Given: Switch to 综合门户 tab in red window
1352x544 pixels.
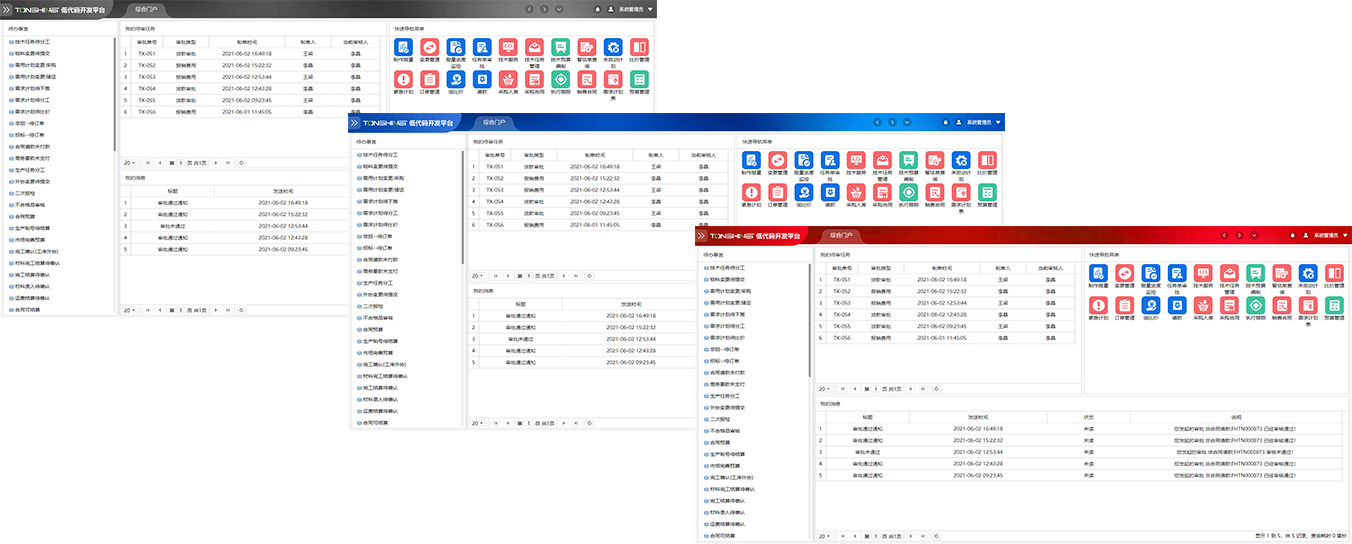Looking at the screenshot, I should click(840, 236).
